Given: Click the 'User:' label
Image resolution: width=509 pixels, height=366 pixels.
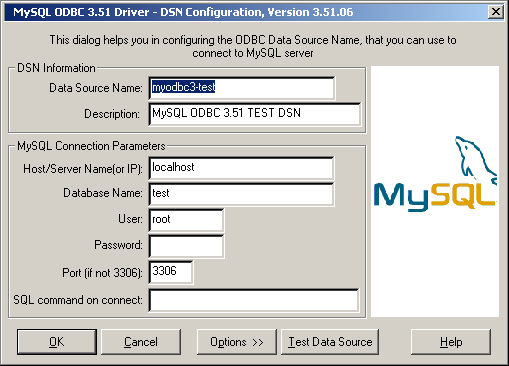Looking at the screenshot, I should (130, 219).
